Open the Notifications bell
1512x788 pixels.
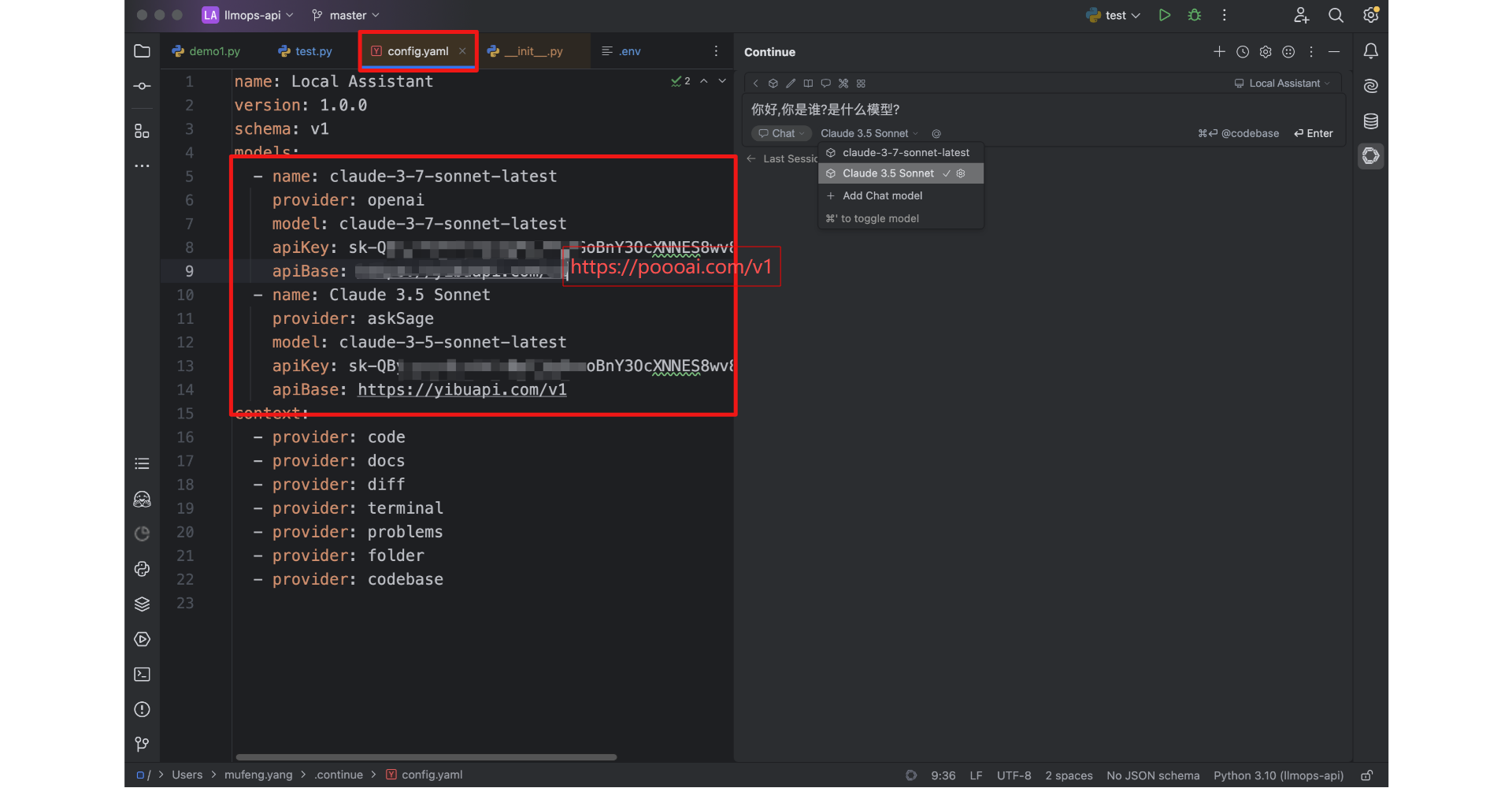[1370, 51]
